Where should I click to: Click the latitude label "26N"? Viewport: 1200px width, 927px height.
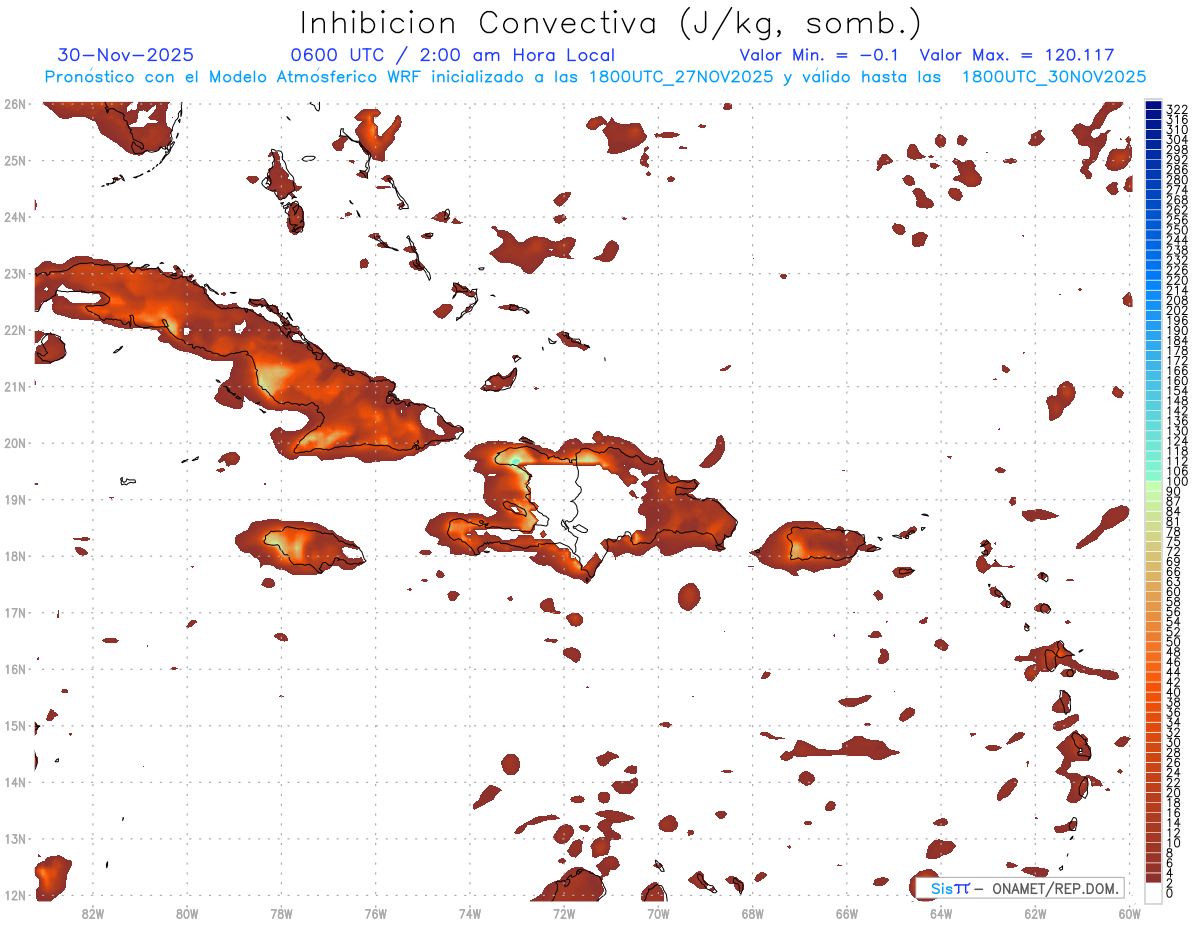pyautogui.click(x=14, y=104)
